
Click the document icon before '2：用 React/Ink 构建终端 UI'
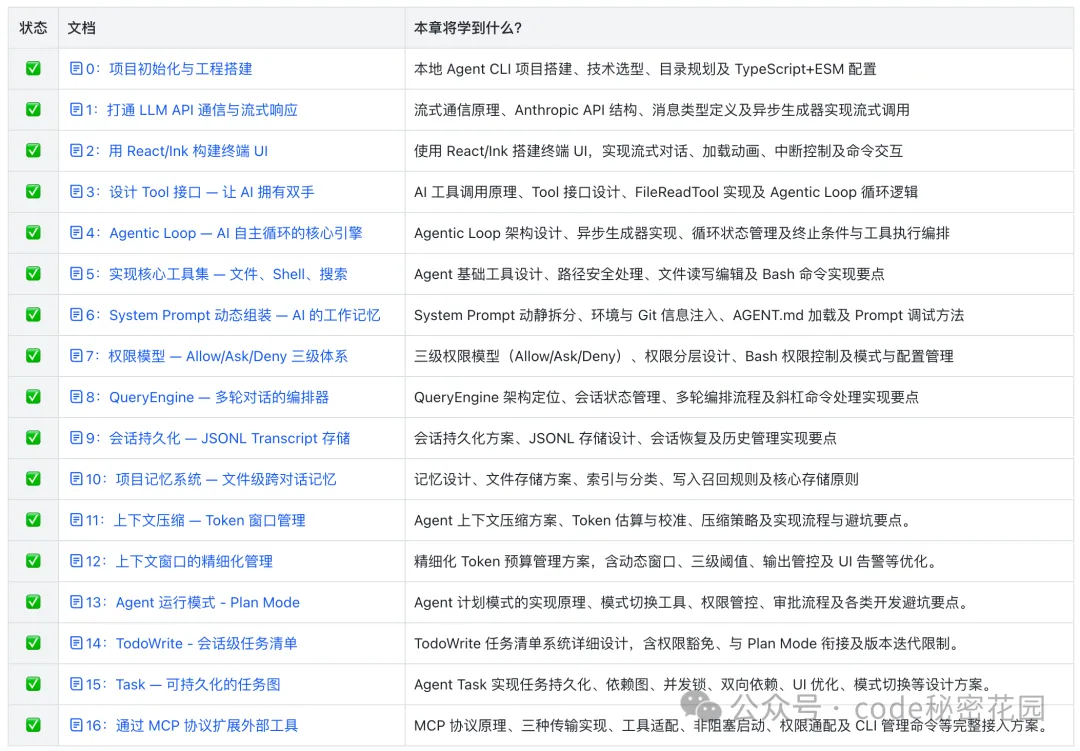point(76,151)
